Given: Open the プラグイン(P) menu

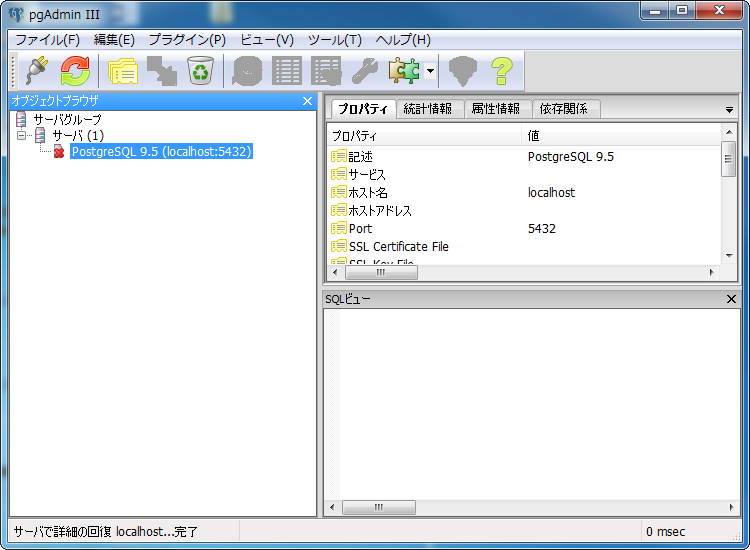Looking at the screenshot, I should [x=187, y=40].
